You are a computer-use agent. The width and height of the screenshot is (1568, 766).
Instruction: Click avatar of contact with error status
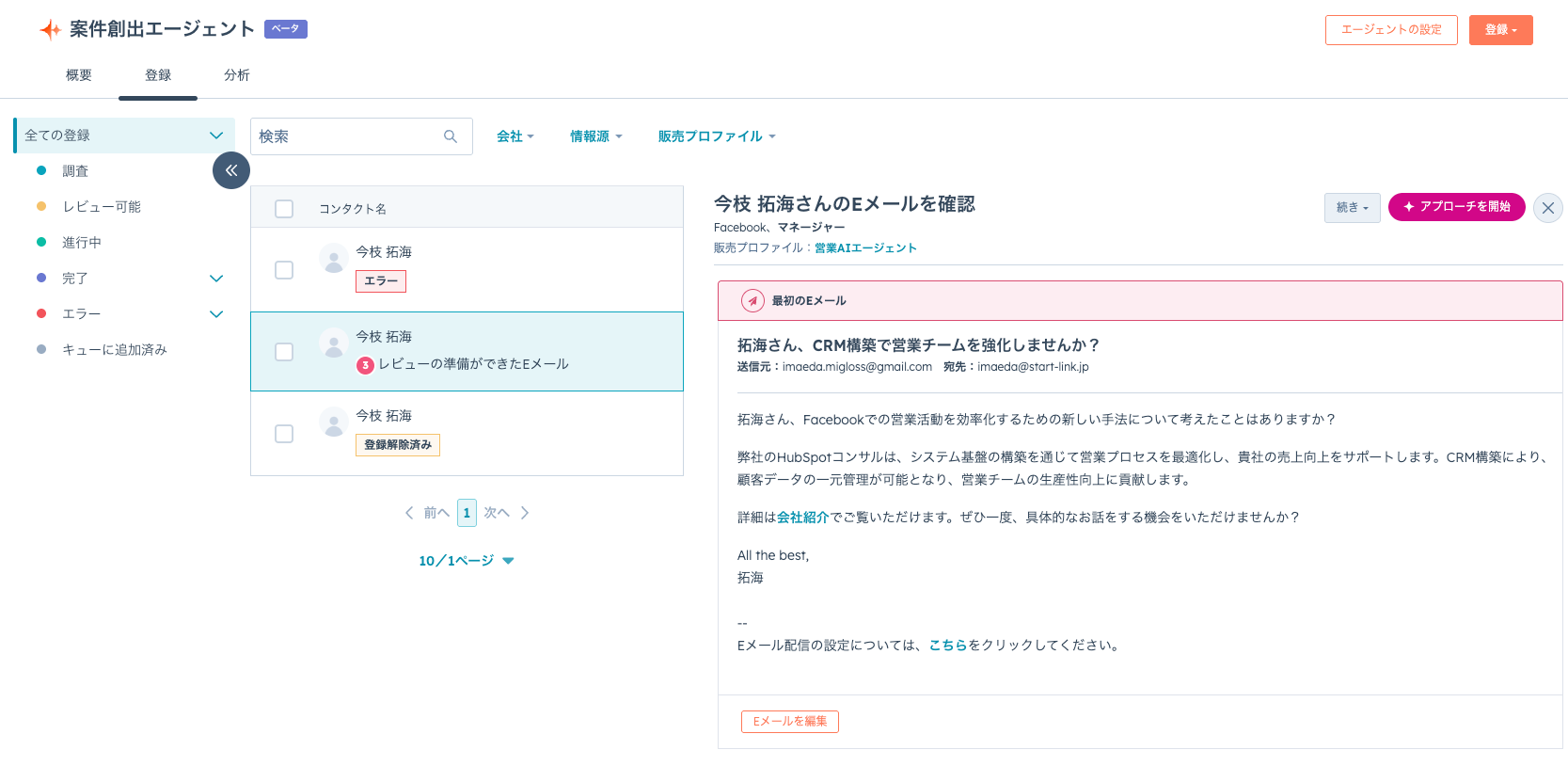[x=334, y=259]
